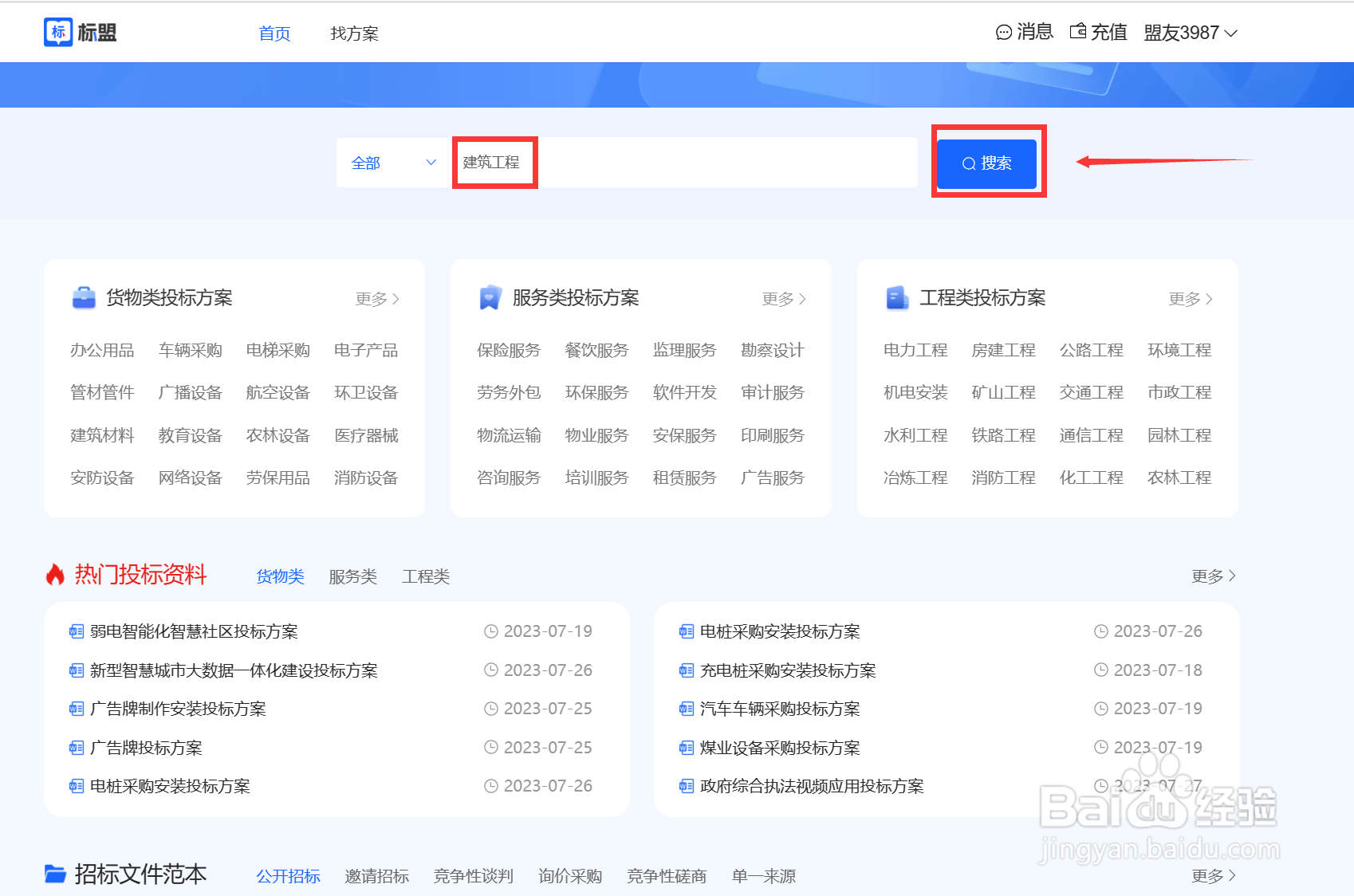Open the 电力工程 link
Screen dimensions: 1354x896
point(915,349)
